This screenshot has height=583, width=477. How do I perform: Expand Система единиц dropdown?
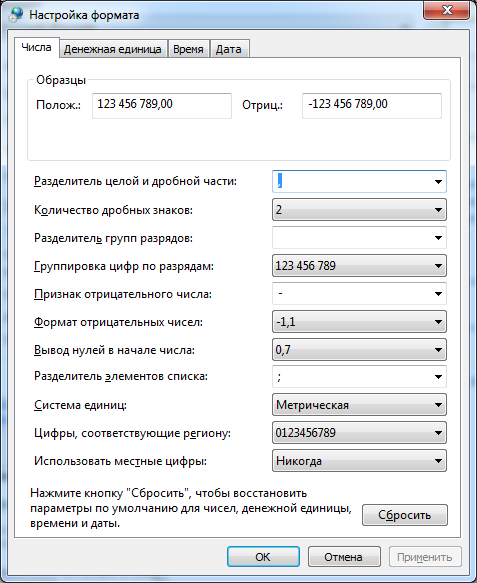pos(360,405)
